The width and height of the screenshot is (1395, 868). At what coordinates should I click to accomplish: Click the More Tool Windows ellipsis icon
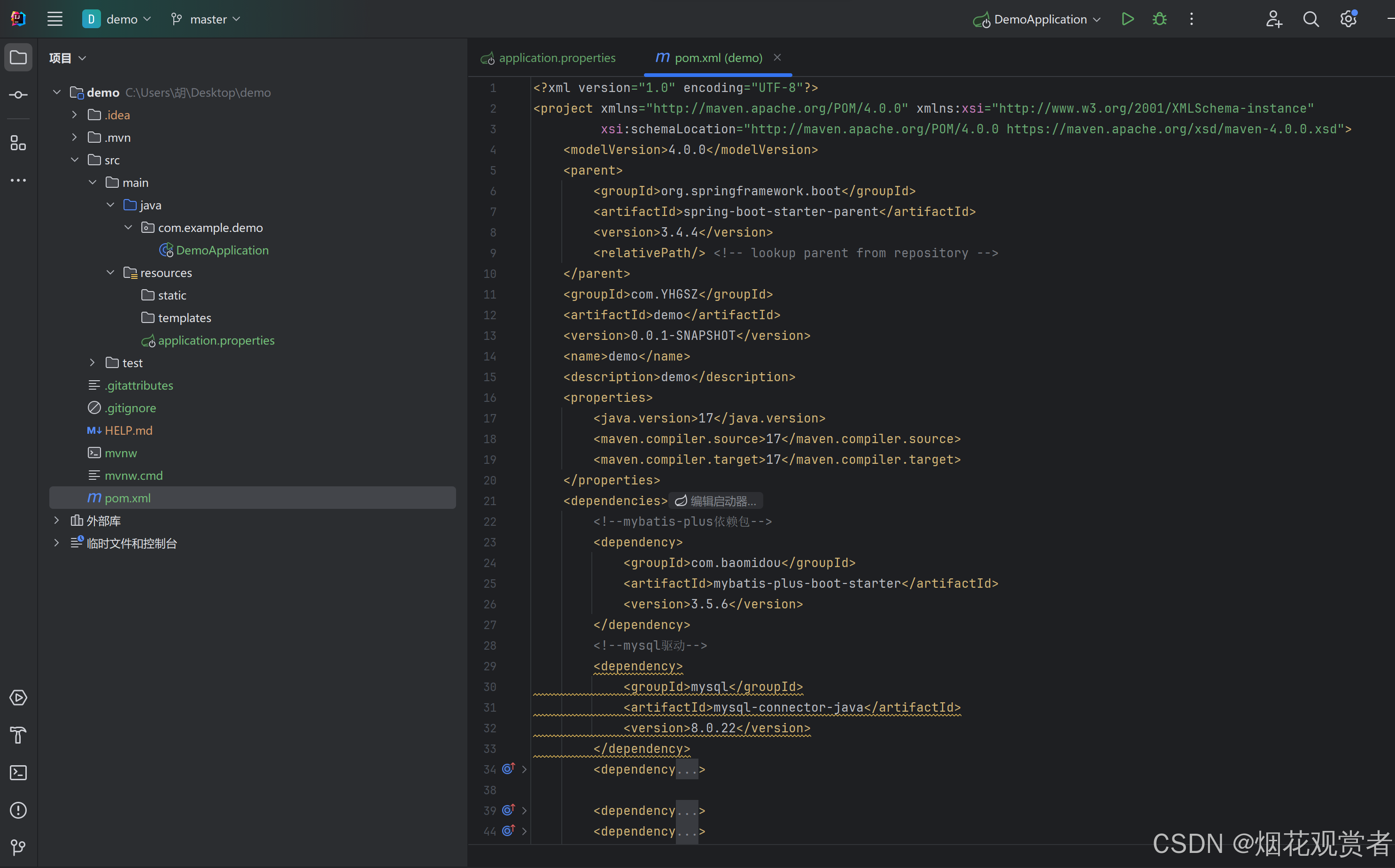(x=18, y=180)
